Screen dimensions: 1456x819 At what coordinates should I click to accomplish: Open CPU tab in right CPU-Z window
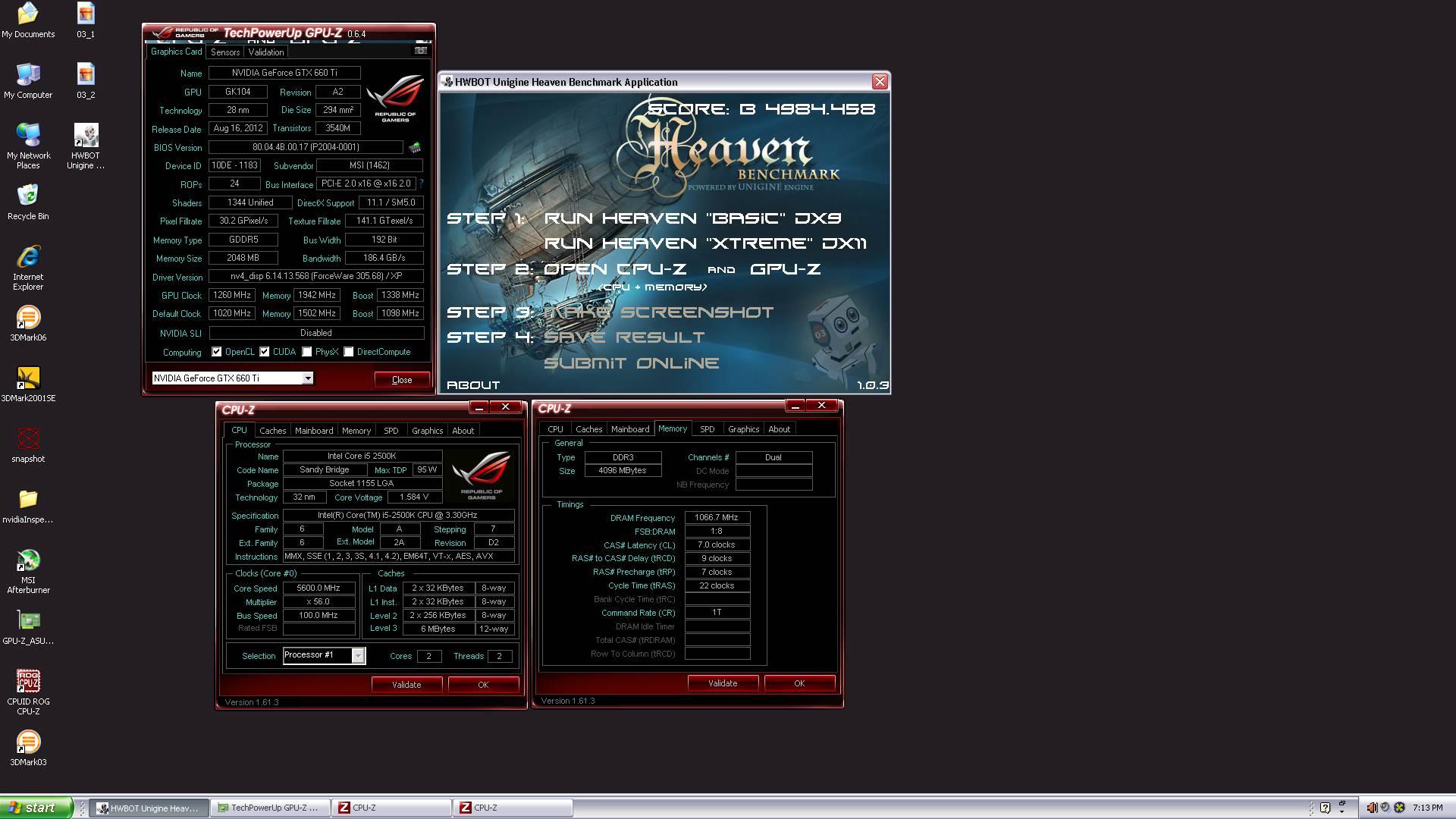point(556,429)
